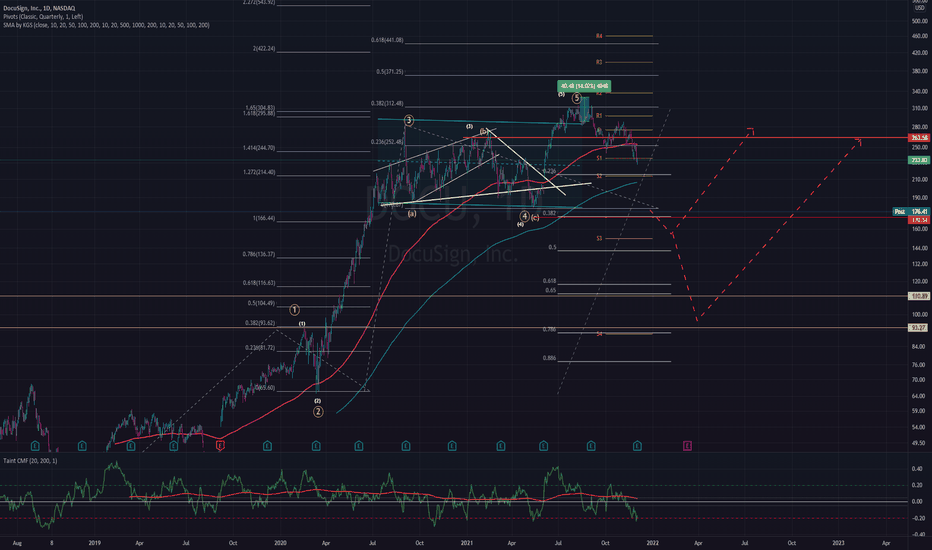932x550 pixels.
Task: Click the 0.40 value on CMF scale
Action: tap(917, 469)
